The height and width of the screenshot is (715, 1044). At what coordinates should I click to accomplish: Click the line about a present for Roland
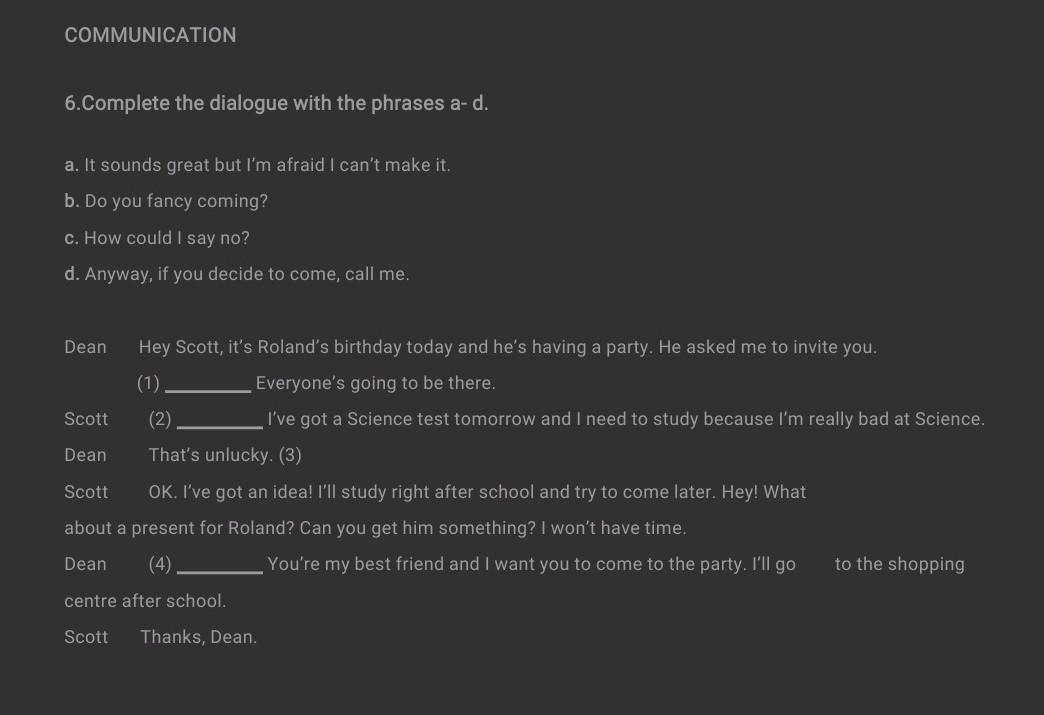375,528
